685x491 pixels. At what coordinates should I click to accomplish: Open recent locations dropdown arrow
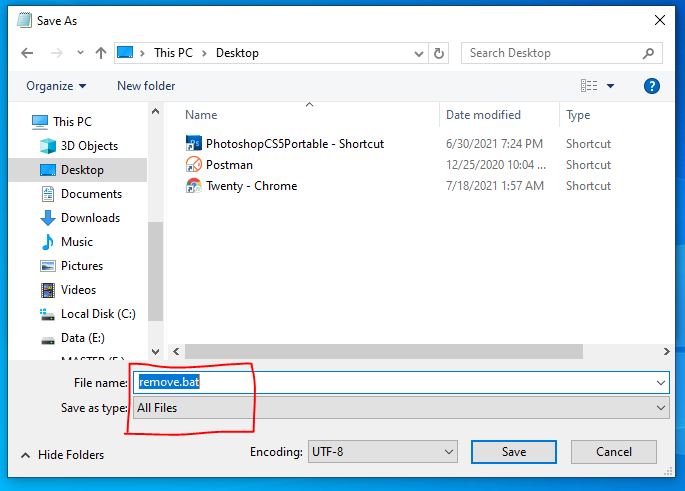click(80, 53)
